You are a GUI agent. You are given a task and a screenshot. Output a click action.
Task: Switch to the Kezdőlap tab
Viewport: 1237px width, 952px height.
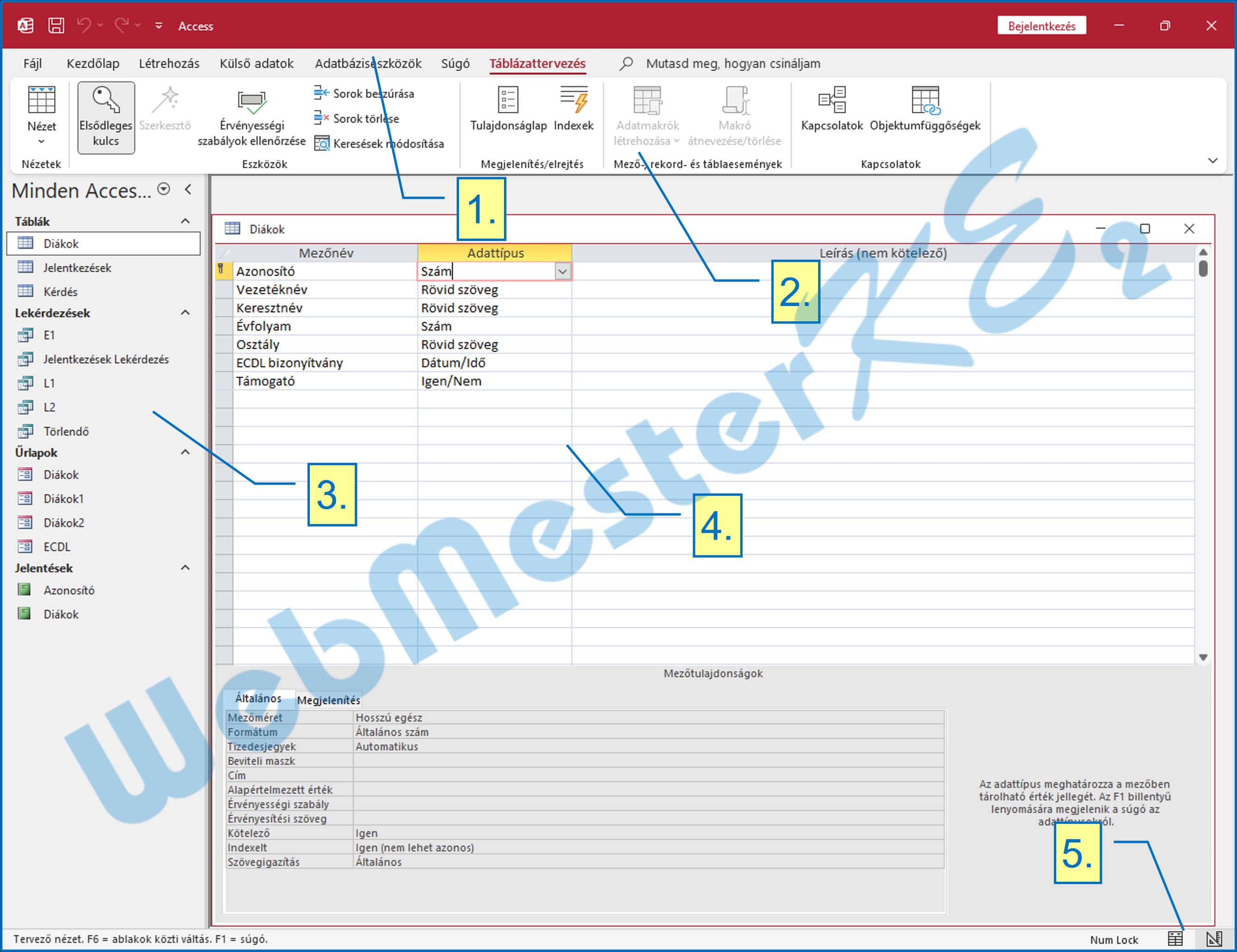click(93, 63)
